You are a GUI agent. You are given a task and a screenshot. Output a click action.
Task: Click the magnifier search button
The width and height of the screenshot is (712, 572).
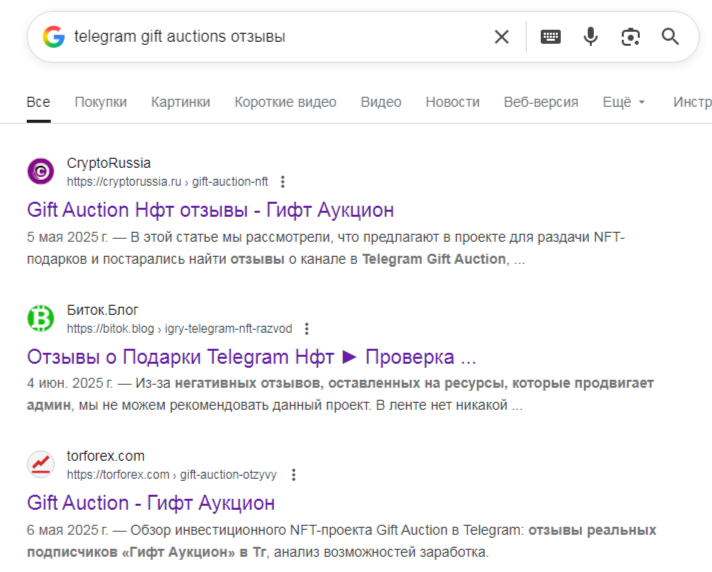[x=670, y=37]
